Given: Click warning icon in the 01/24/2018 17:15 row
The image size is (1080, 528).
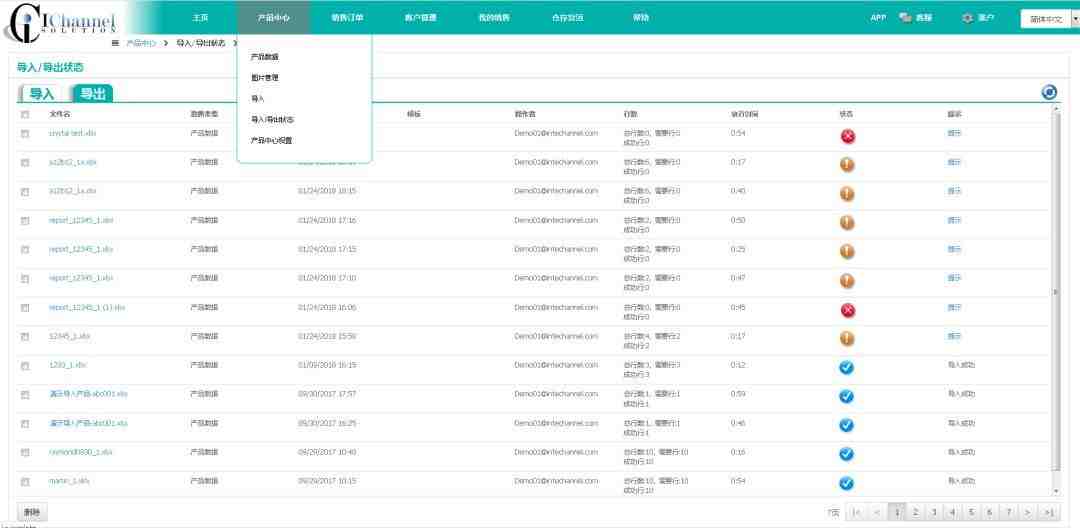Looking at the screenshot, I should (x=847, y=252).
